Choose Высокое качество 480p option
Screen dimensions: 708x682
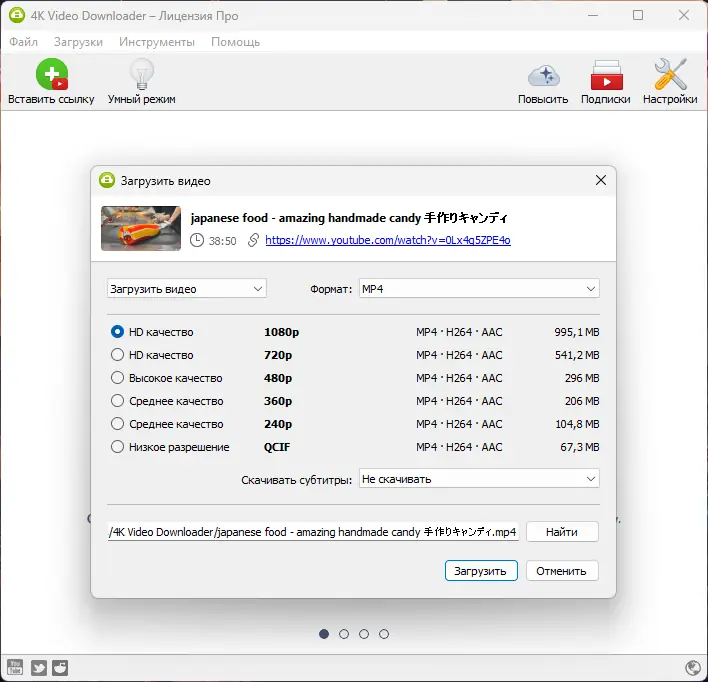(x=117, y=378)
